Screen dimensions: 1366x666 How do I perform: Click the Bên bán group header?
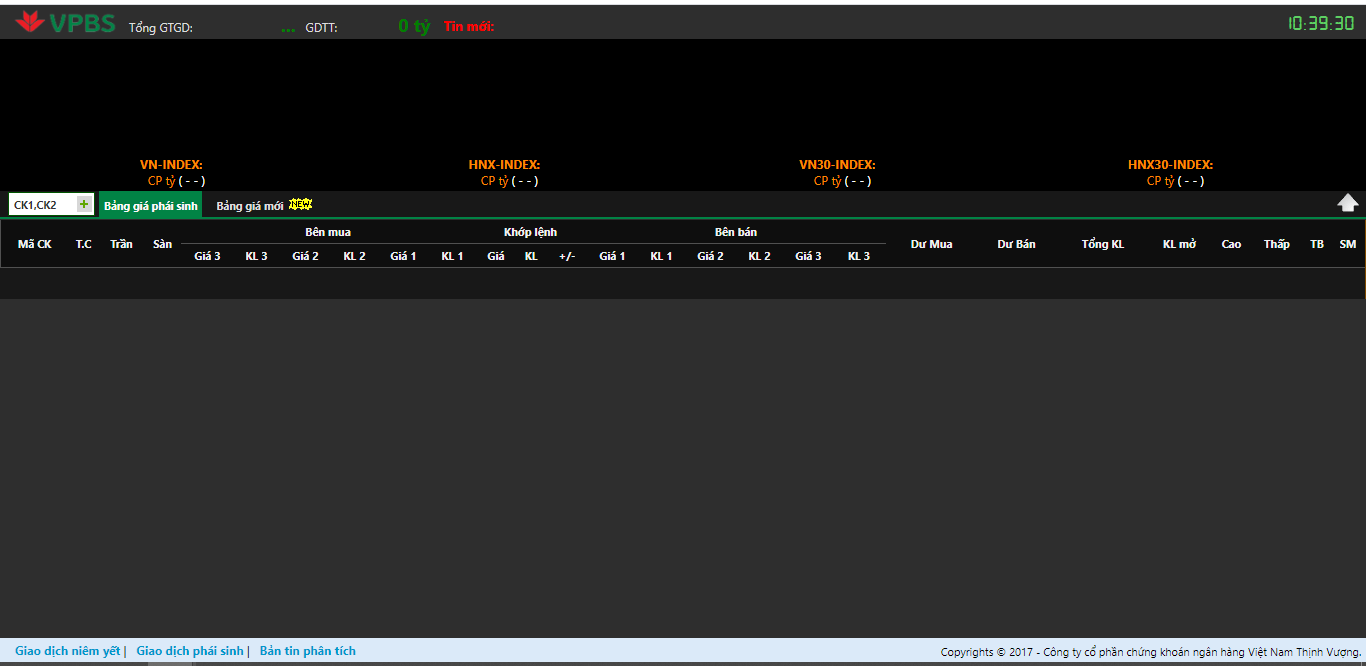pyautogui.click(x=735, y=232)
